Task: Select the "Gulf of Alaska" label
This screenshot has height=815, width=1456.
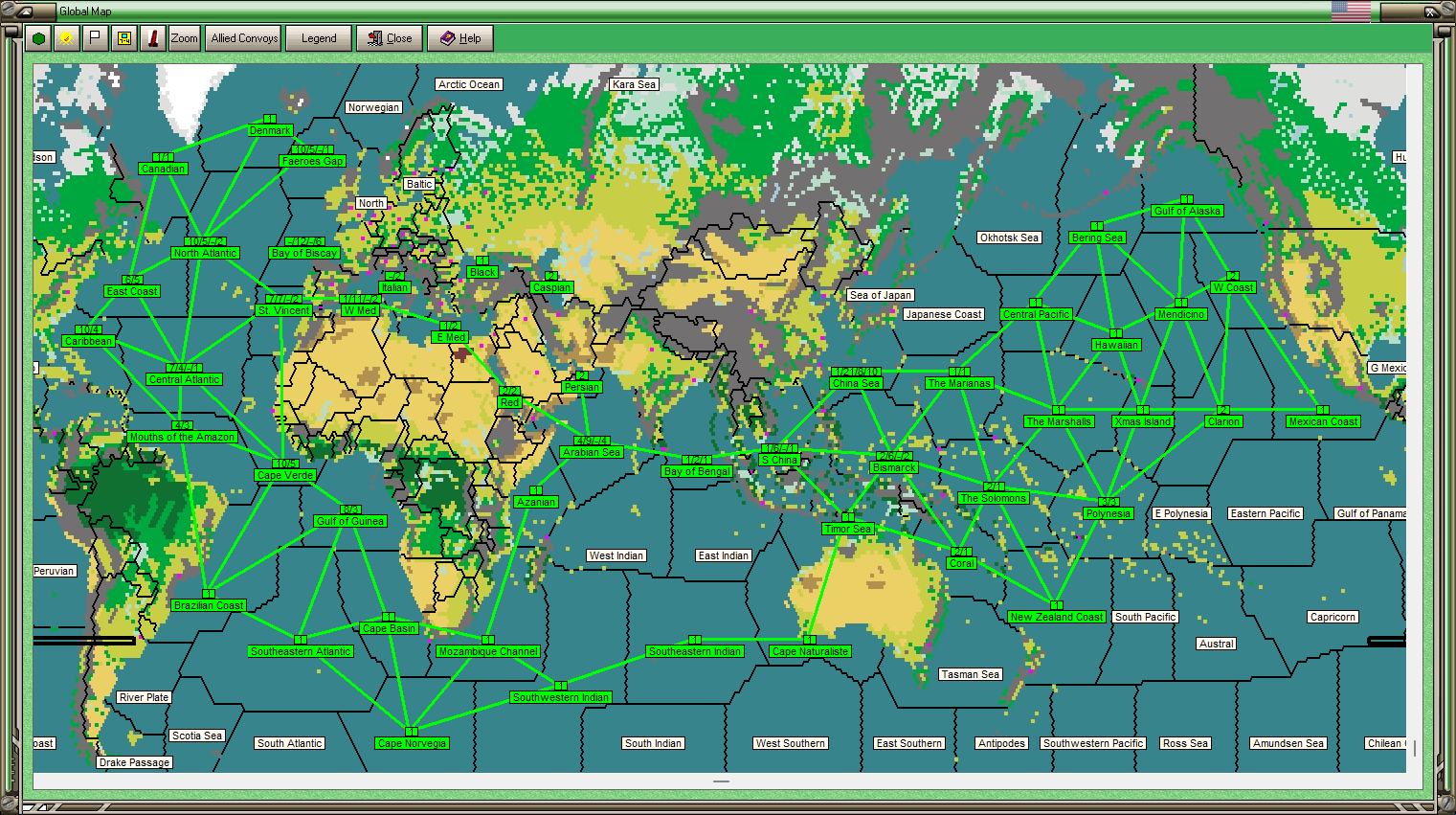Action: coord(1187,211)
